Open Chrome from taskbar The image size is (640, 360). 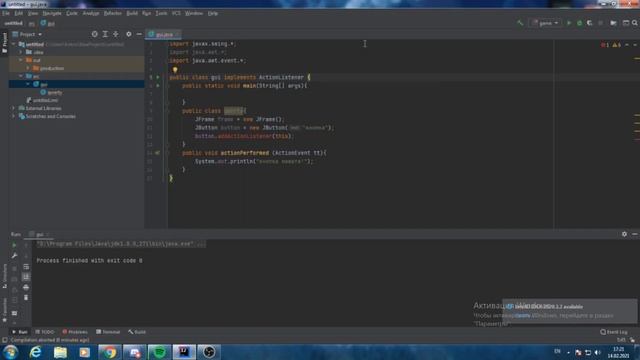(109, 352)
